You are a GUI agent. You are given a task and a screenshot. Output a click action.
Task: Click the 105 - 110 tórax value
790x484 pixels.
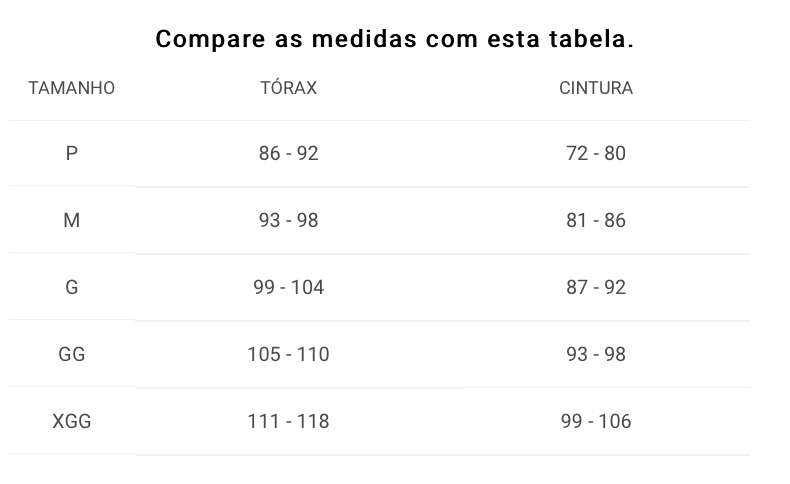[x=289, y=354]
